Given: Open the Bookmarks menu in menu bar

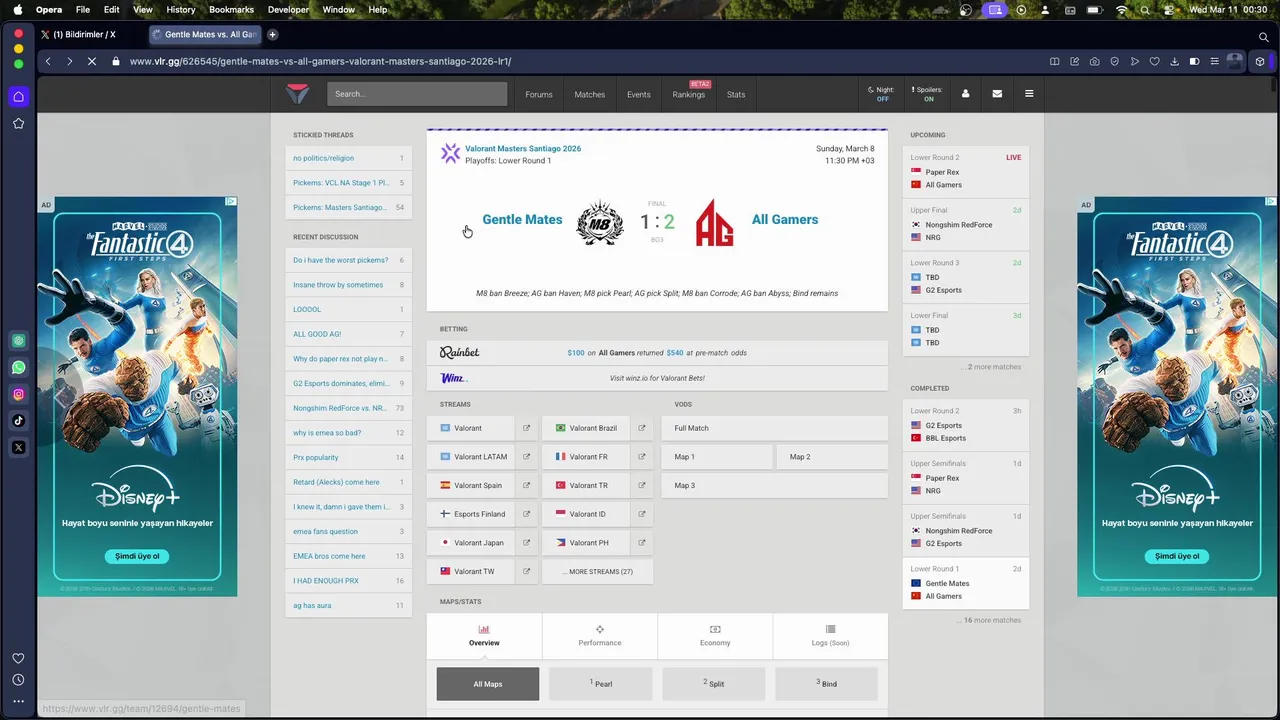Looking at the screenshot, I should (x=231, y=10).
